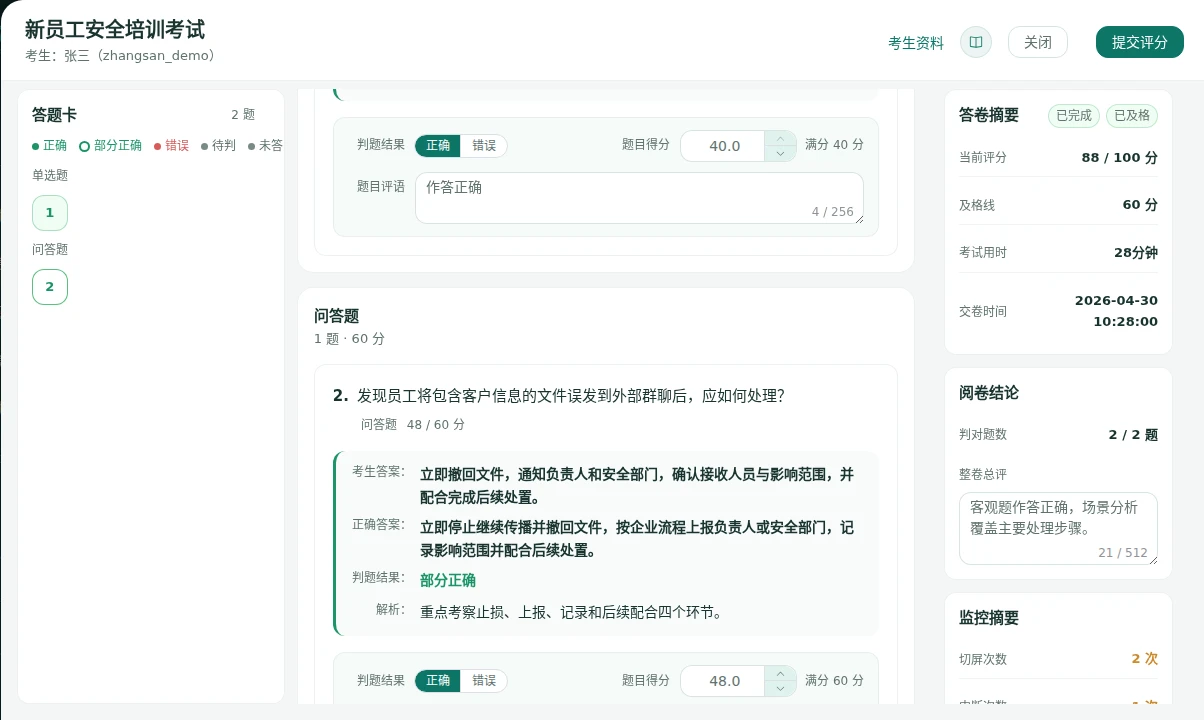This screenshot has width=1204, height=720.
Task: Open the book icon next to 考生资料
Action: tap(976, 42)
